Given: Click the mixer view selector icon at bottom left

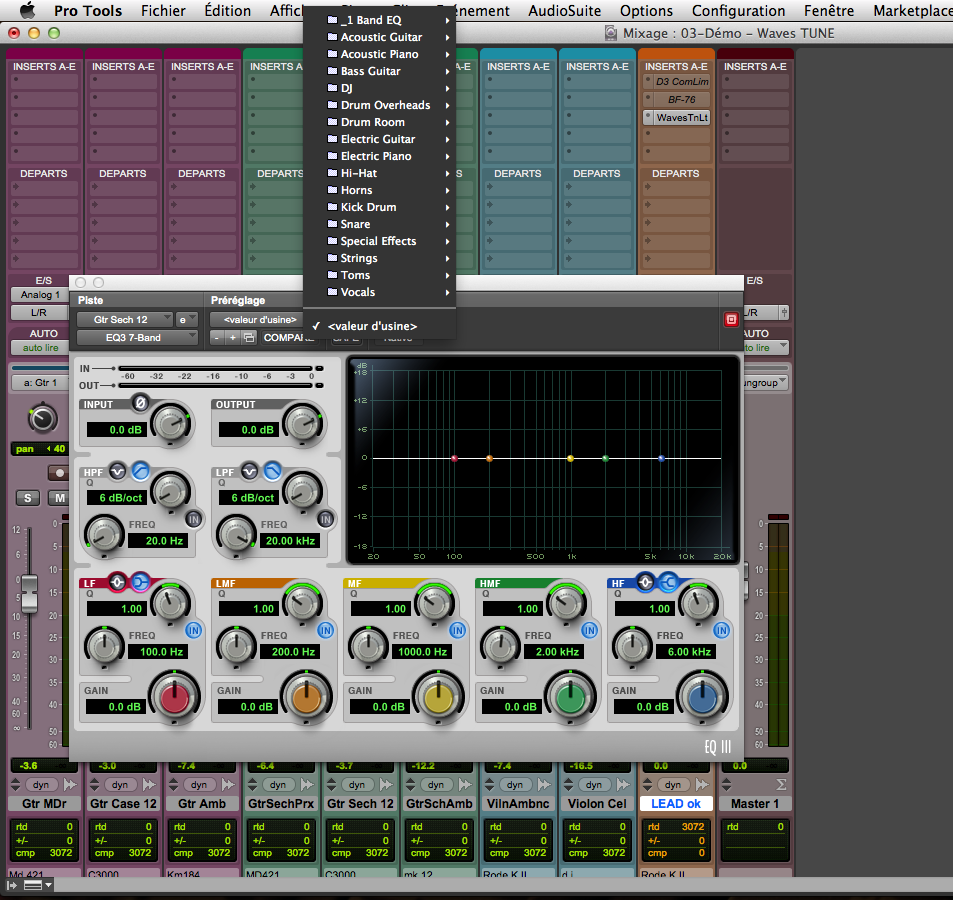Looking at the screenshot, I should coord(37,885).
